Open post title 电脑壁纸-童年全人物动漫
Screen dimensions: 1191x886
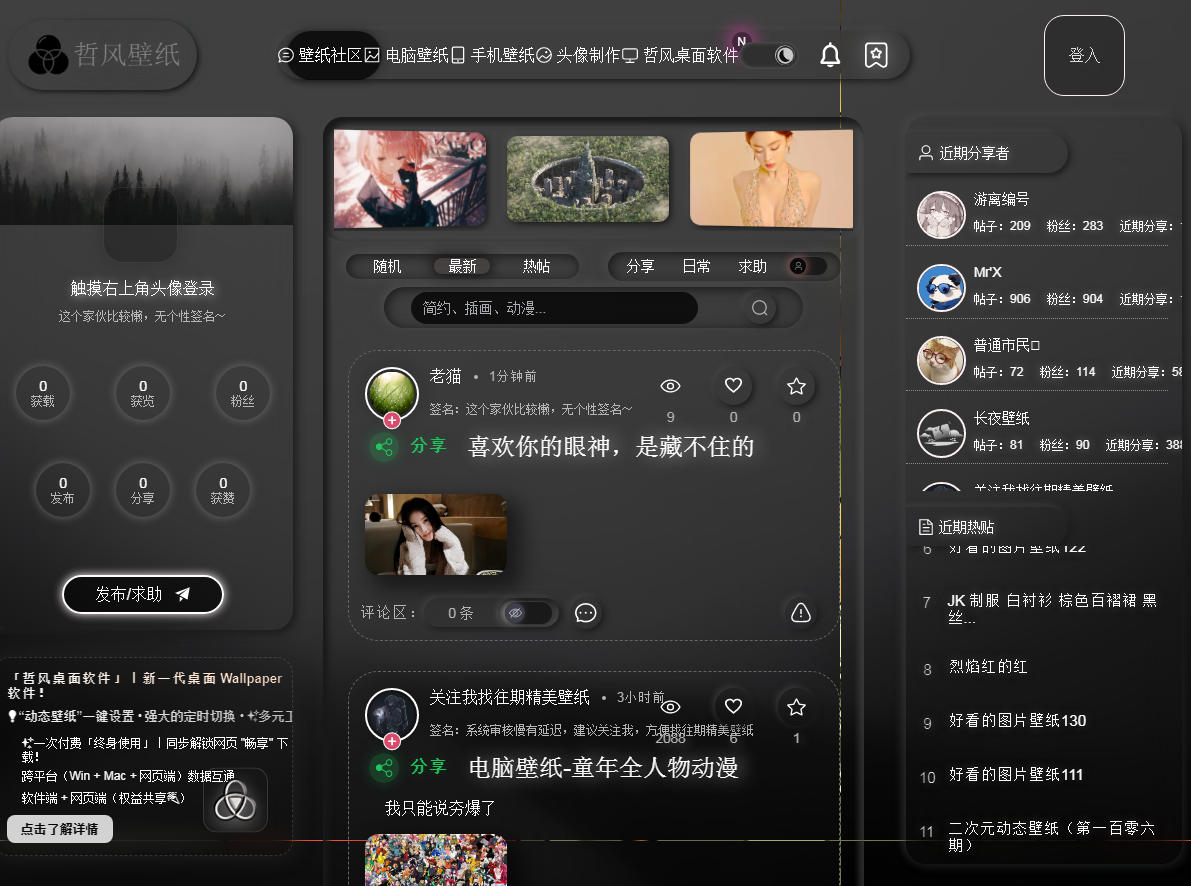coord(603,767)
